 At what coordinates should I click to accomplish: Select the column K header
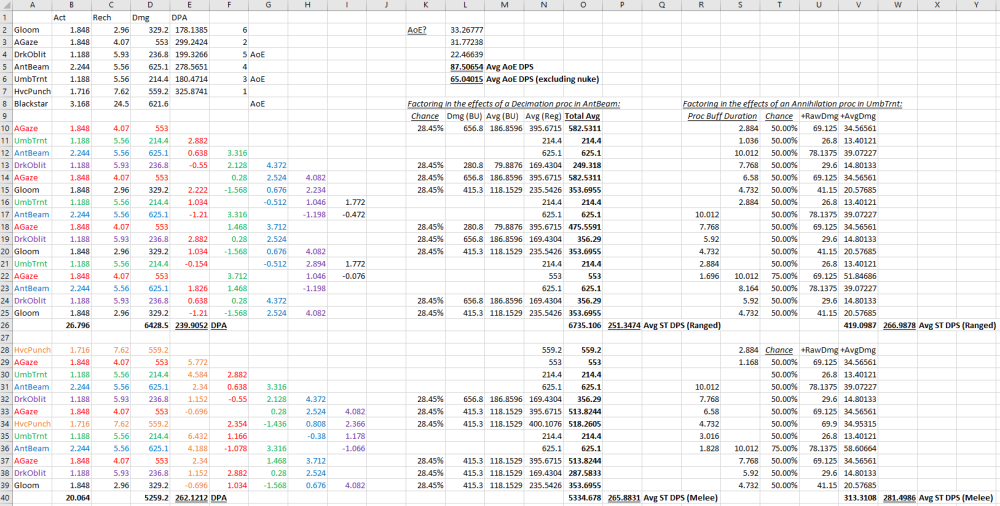click(x=428, y=5)
